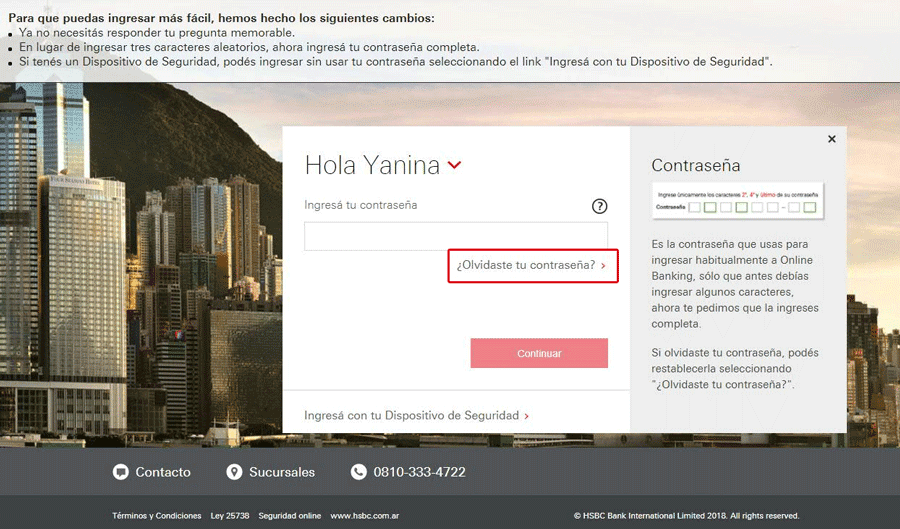Select Ingresá con tu Dispositivo de Seguridad
900x529 pixels.
pos(412,415)
